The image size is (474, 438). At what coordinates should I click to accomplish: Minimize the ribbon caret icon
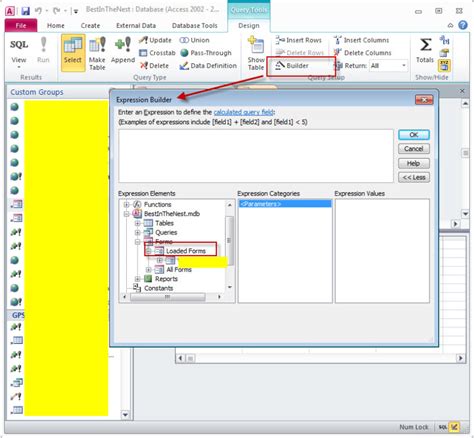coord(450,25)
